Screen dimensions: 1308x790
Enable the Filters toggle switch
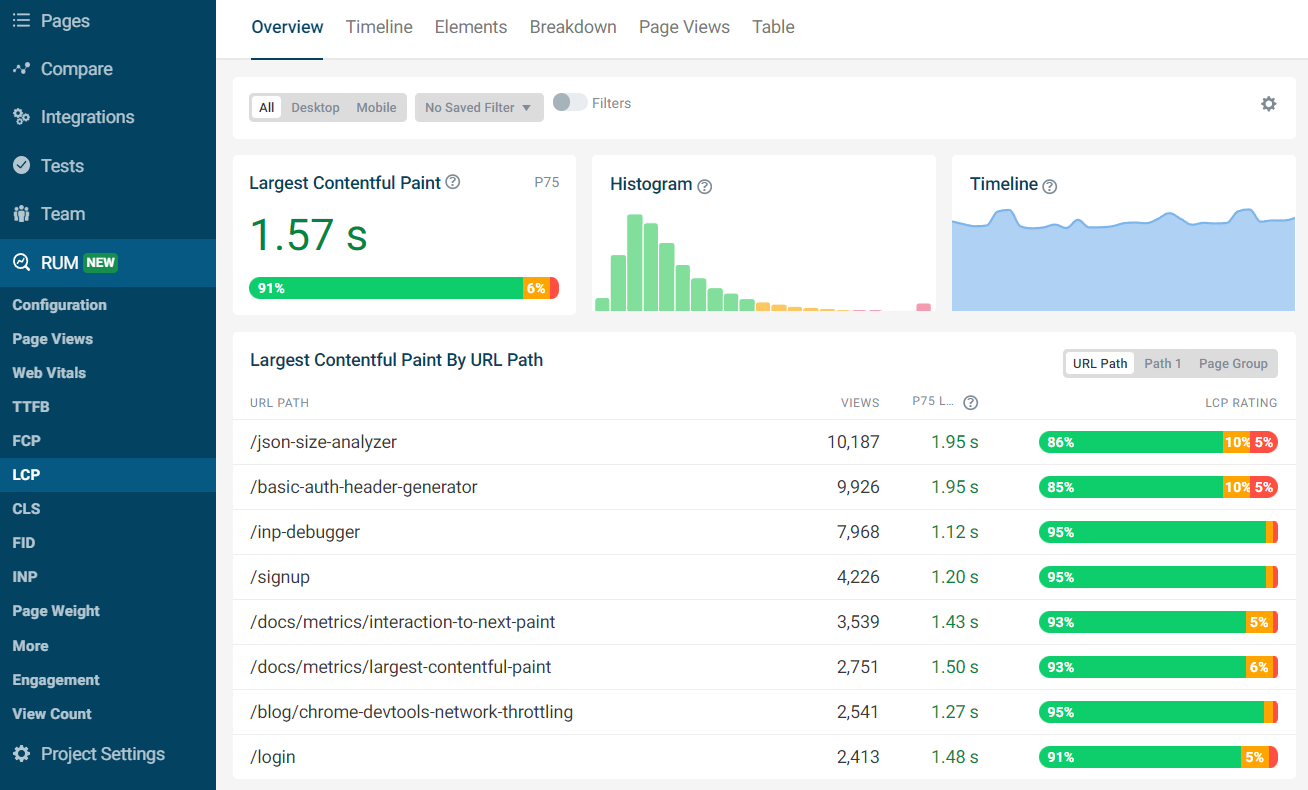(x=568, y=102)
